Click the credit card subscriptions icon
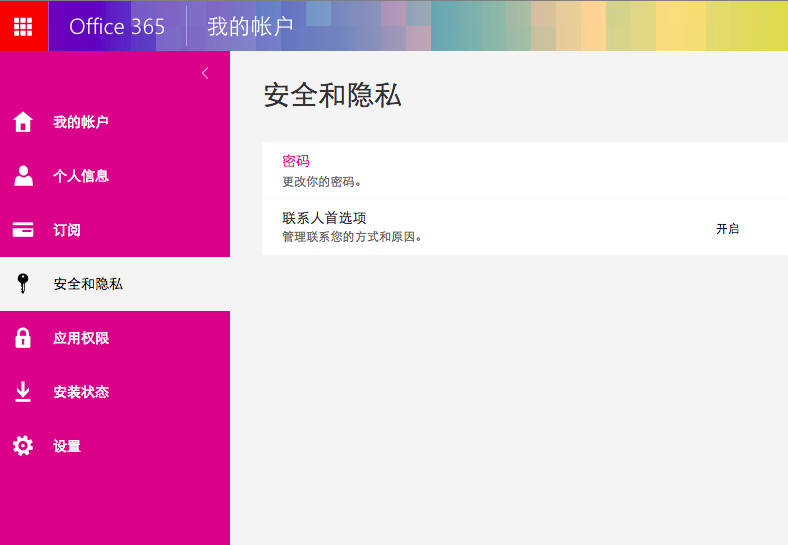This screenshot has height=545, width=788. click(23, 230)
